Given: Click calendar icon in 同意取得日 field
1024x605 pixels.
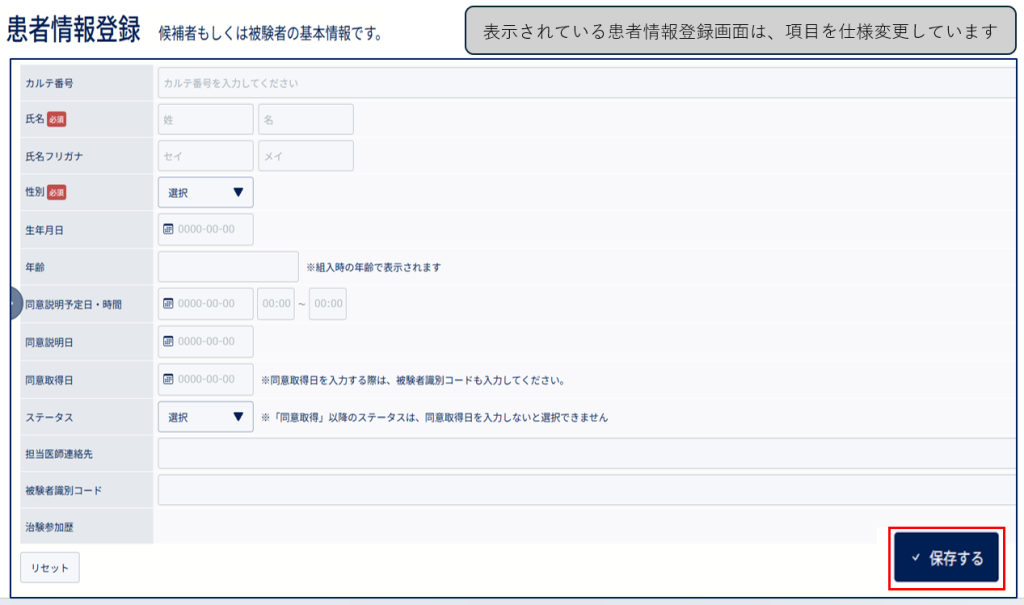Looking at the screenshot, I should (168, 379).
